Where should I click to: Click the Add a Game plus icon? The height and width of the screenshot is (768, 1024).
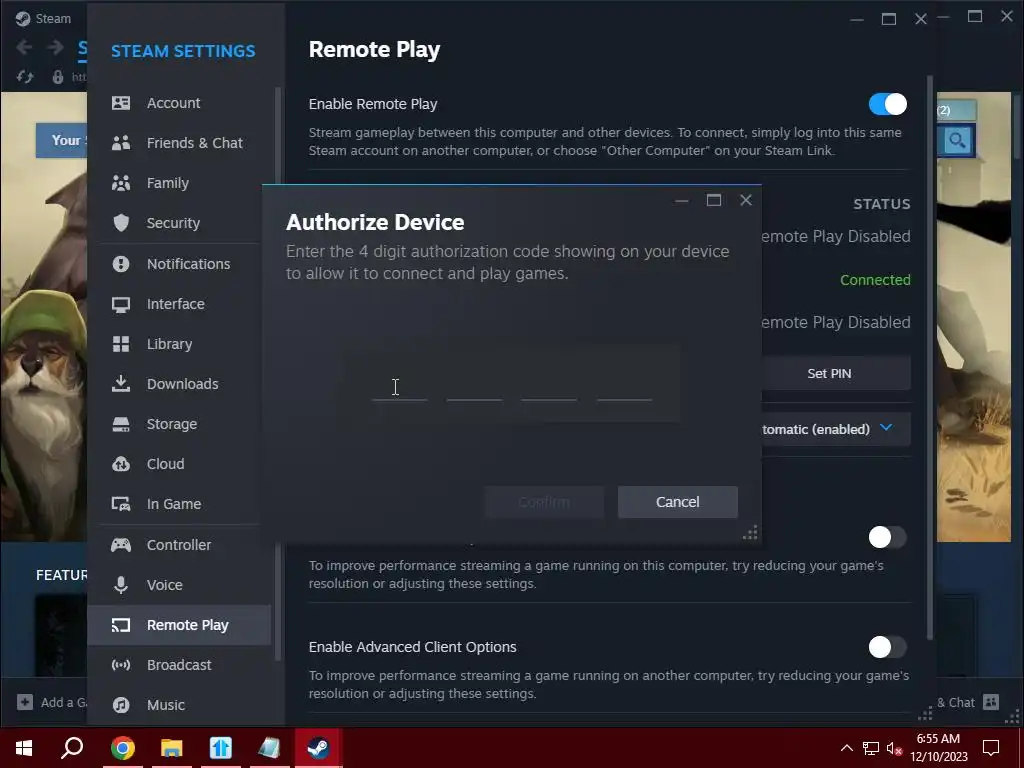[x=25, y=702]
